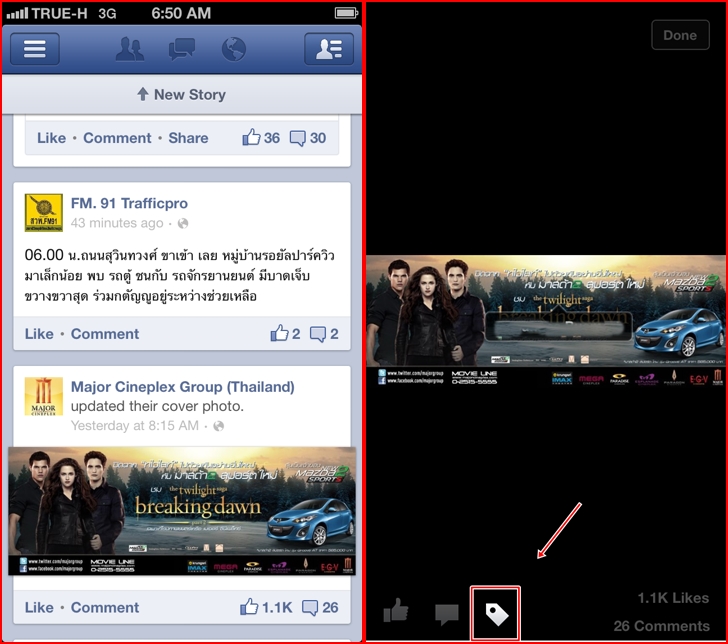View 26 comments bubble in feed
This screenshot has width=728, height=644.
[320, 607]
